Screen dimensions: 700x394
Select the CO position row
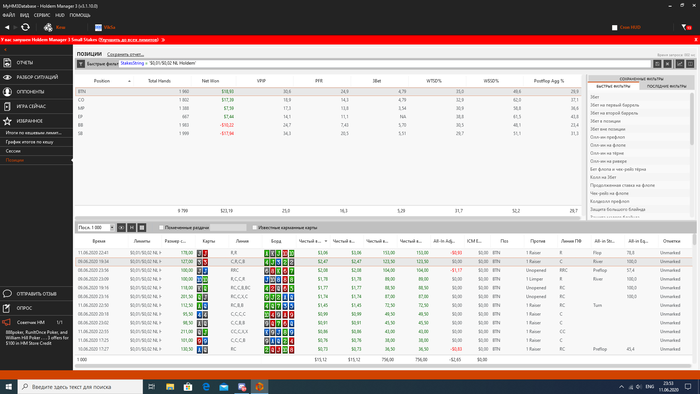click(329, 100)
